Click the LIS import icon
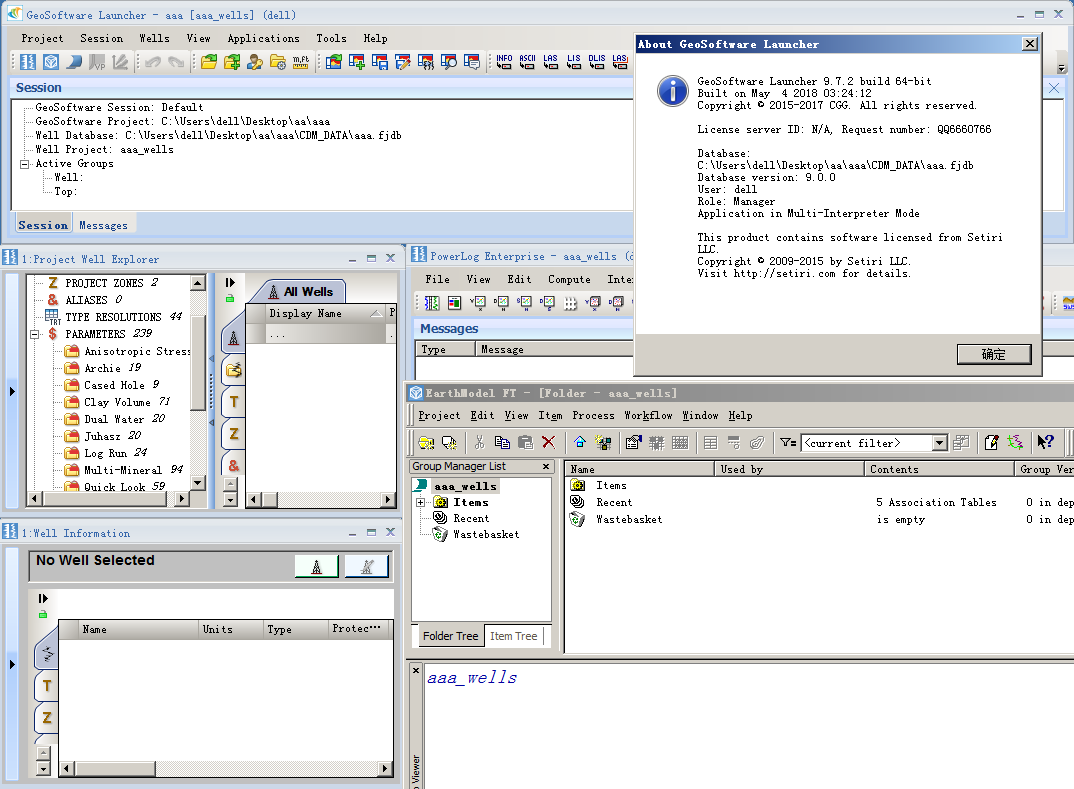 tap(574, 62)
